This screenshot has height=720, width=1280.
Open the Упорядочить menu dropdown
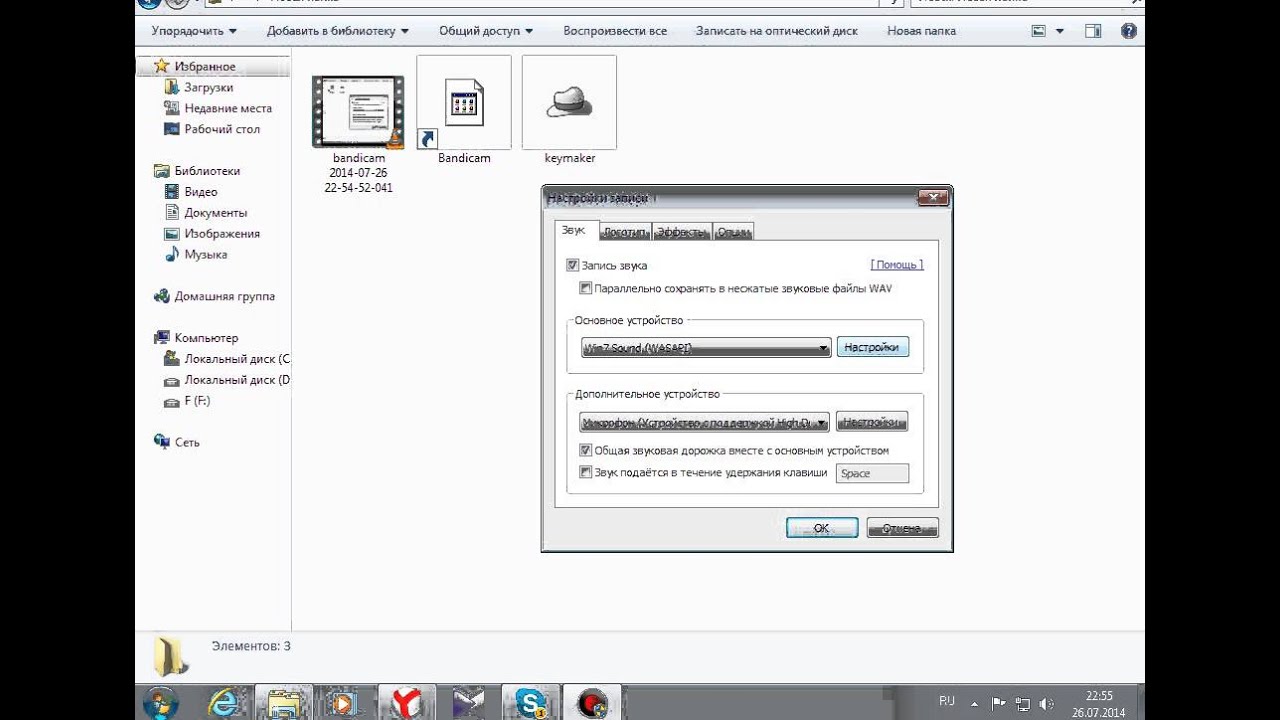click(194, 31)
